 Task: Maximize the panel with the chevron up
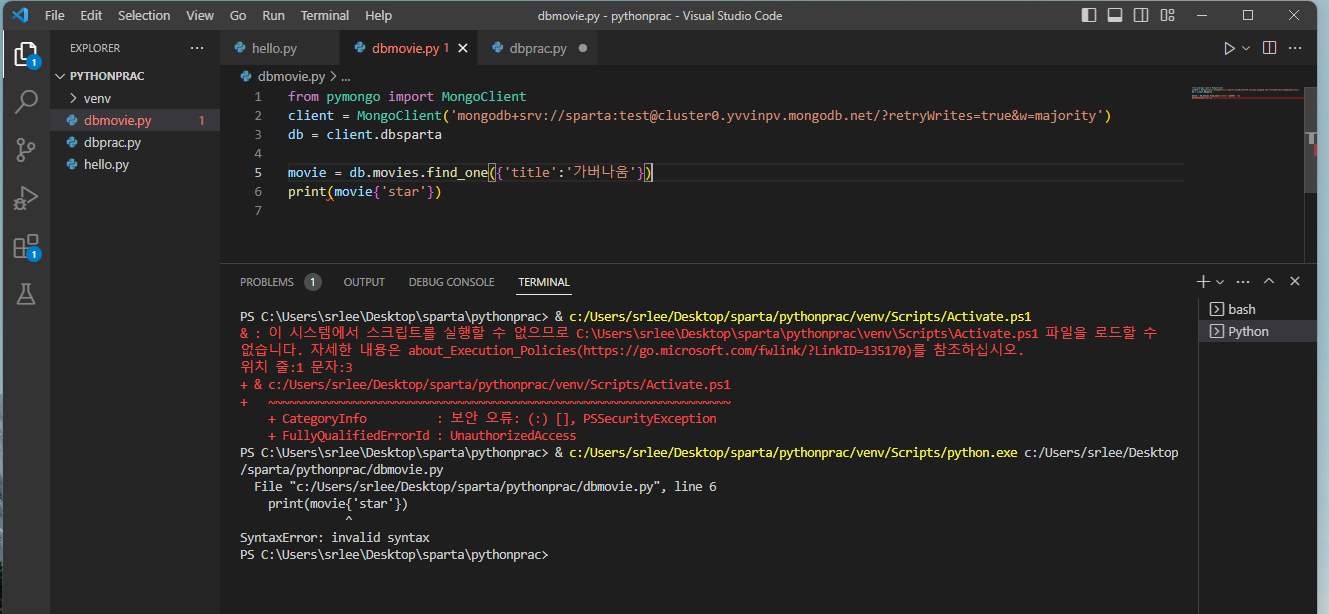pyautogui.click(x=1269, y=281)
